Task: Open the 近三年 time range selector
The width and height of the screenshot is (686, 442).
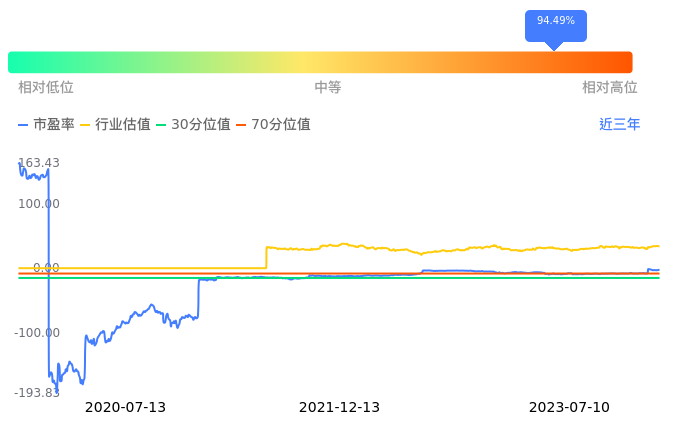Action: point(619,125)
